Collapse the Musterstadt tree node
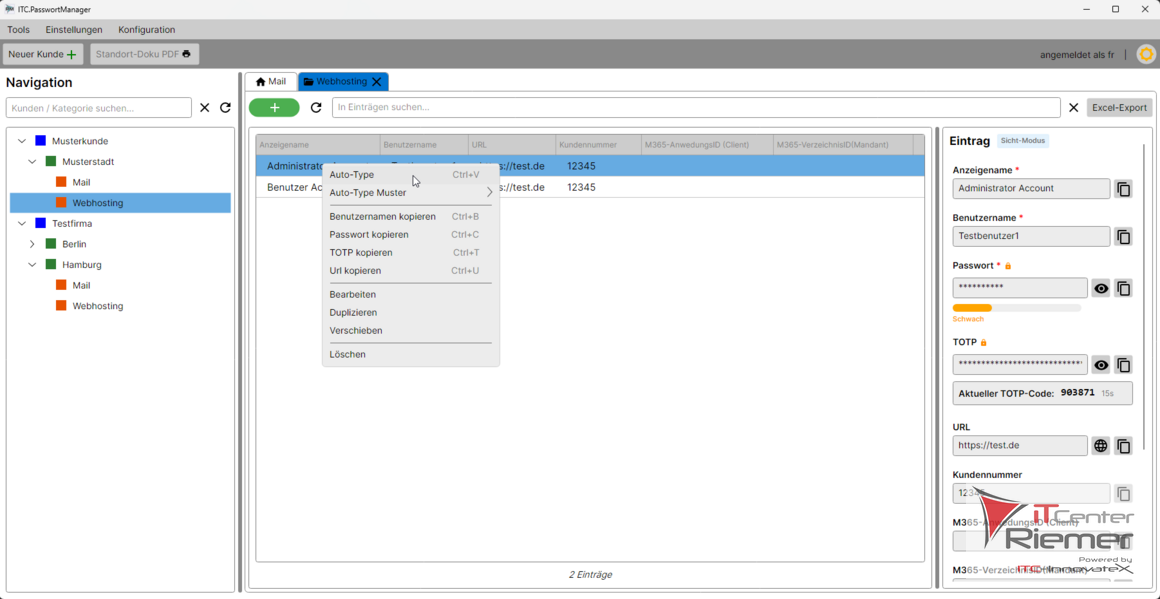 point(32,161)
